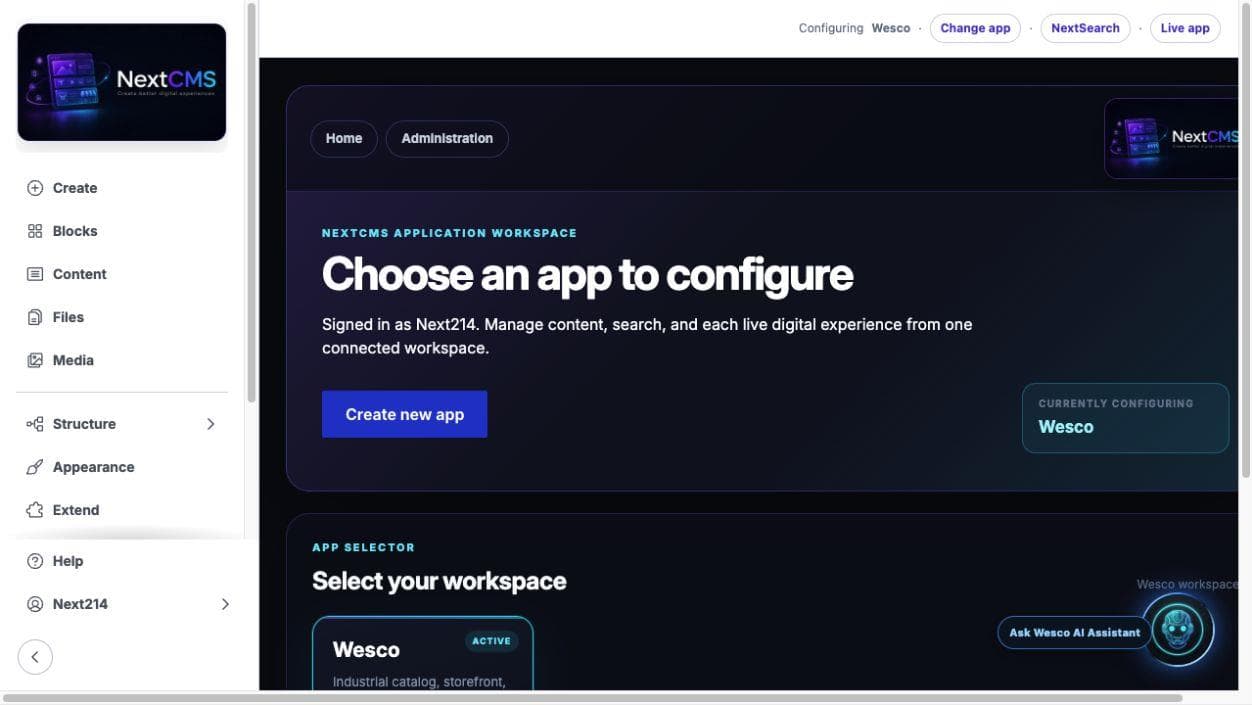Click the Create plus icon in sidebar

pyautogui.click(x=35, y=188)
